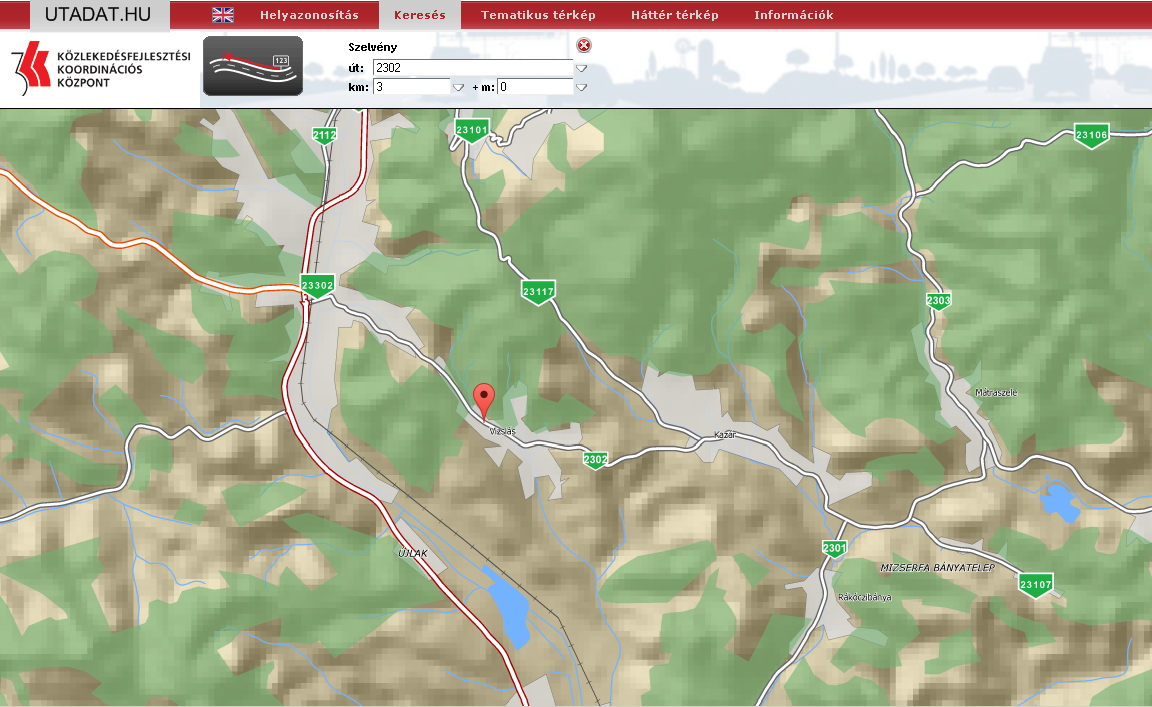Open the Helyazonosítás tab

point(309,15)
